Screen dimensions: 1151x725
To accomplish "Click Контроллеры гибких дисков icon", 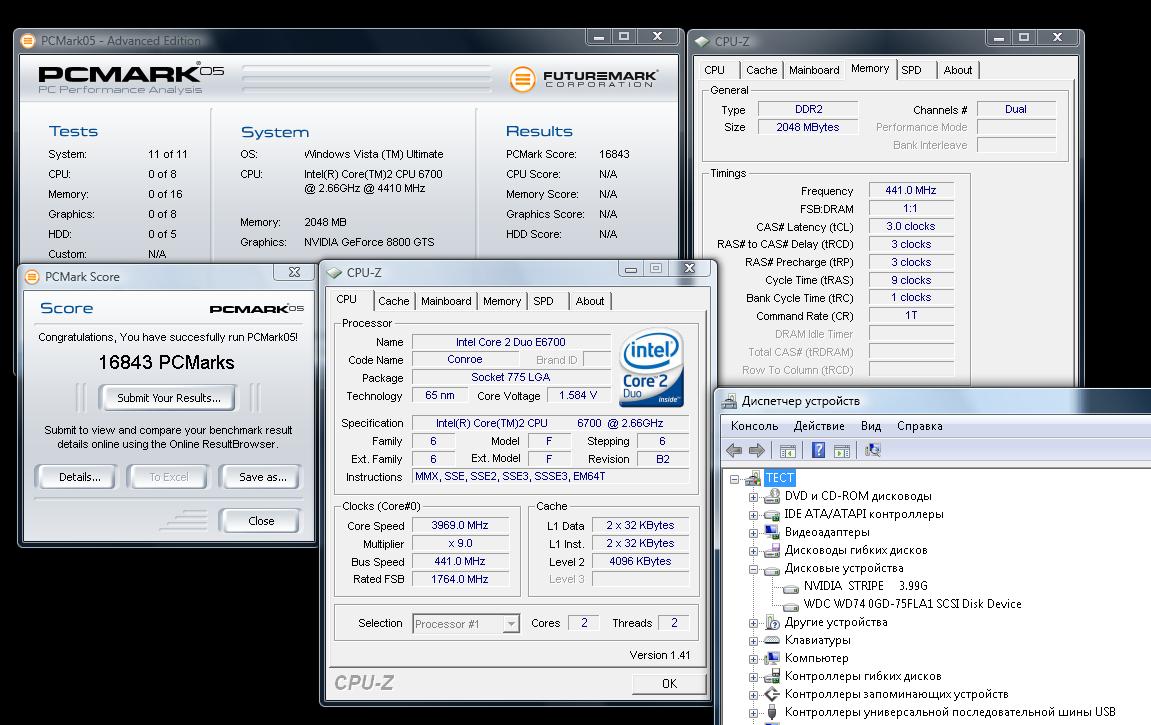I will point(771,677).
